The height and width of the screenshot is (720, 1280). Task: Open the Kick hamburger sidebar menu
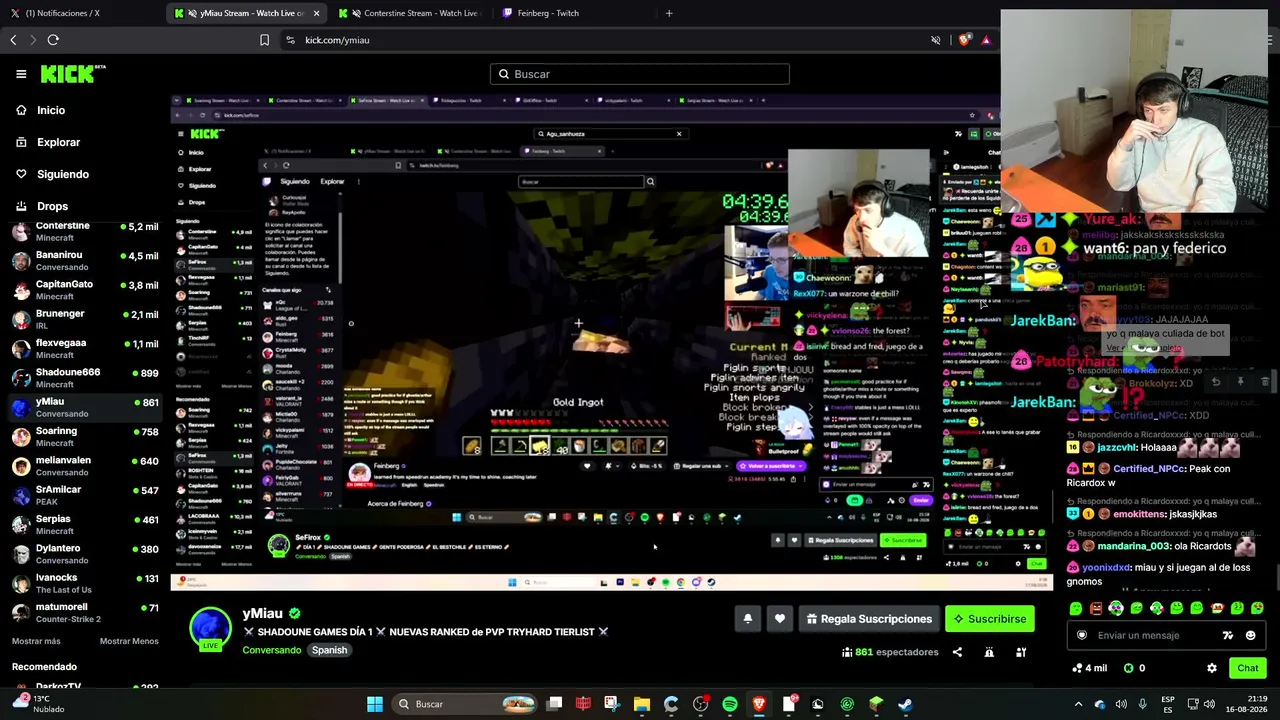pyautogui.click(x=21, y=74)
